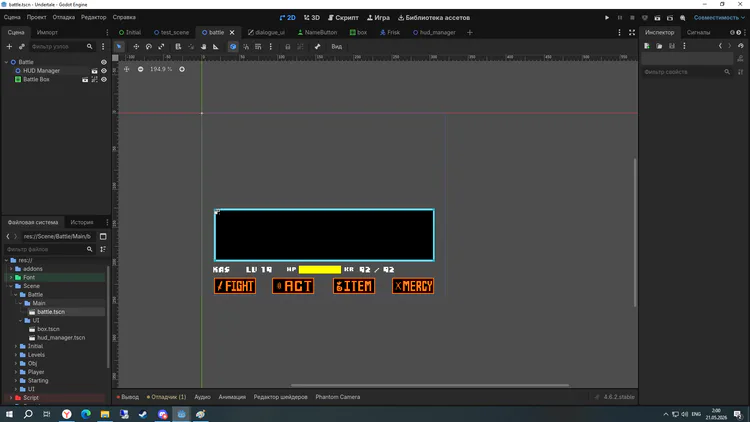Expand the Levels folder
Image resolution: width=750 pixels, height=422 pixels.
(x=16, y=355)
